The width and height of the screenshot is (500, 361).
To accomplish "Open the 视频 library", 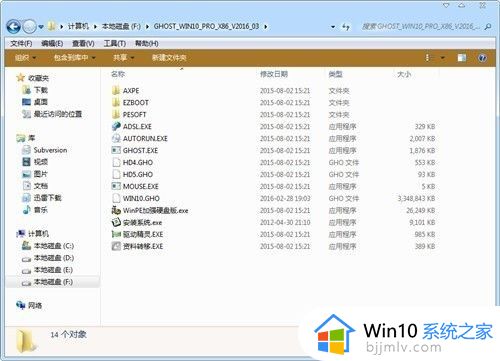I will pyautogui.click(x=41, y=162).
